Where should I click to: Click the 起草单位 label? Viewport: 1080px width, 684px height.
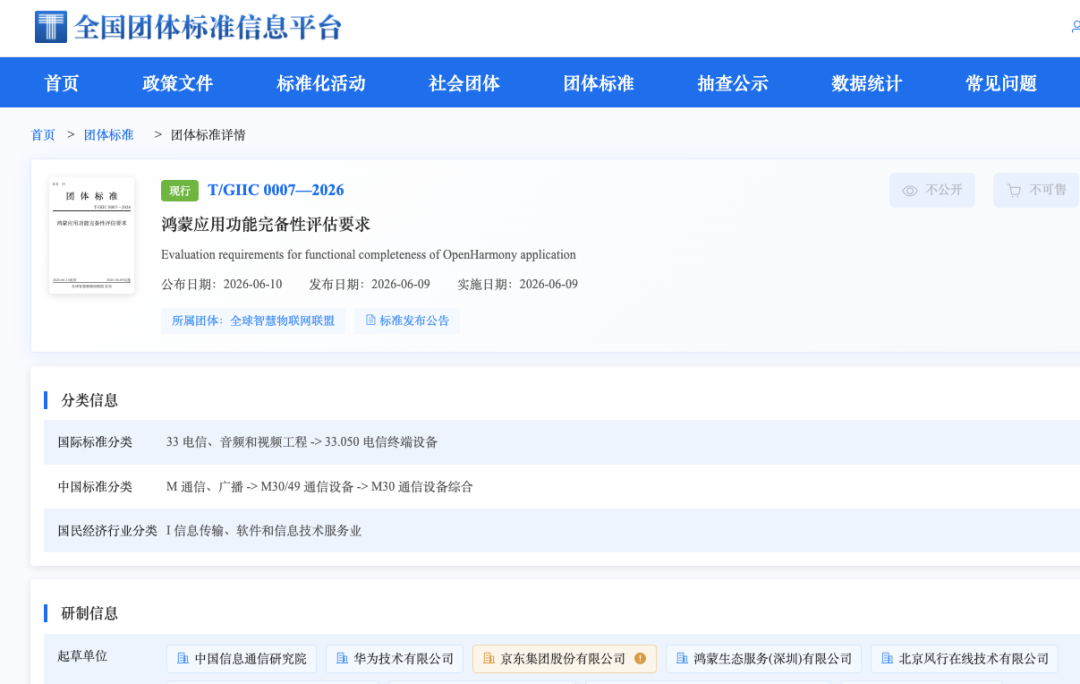(83, 656)
